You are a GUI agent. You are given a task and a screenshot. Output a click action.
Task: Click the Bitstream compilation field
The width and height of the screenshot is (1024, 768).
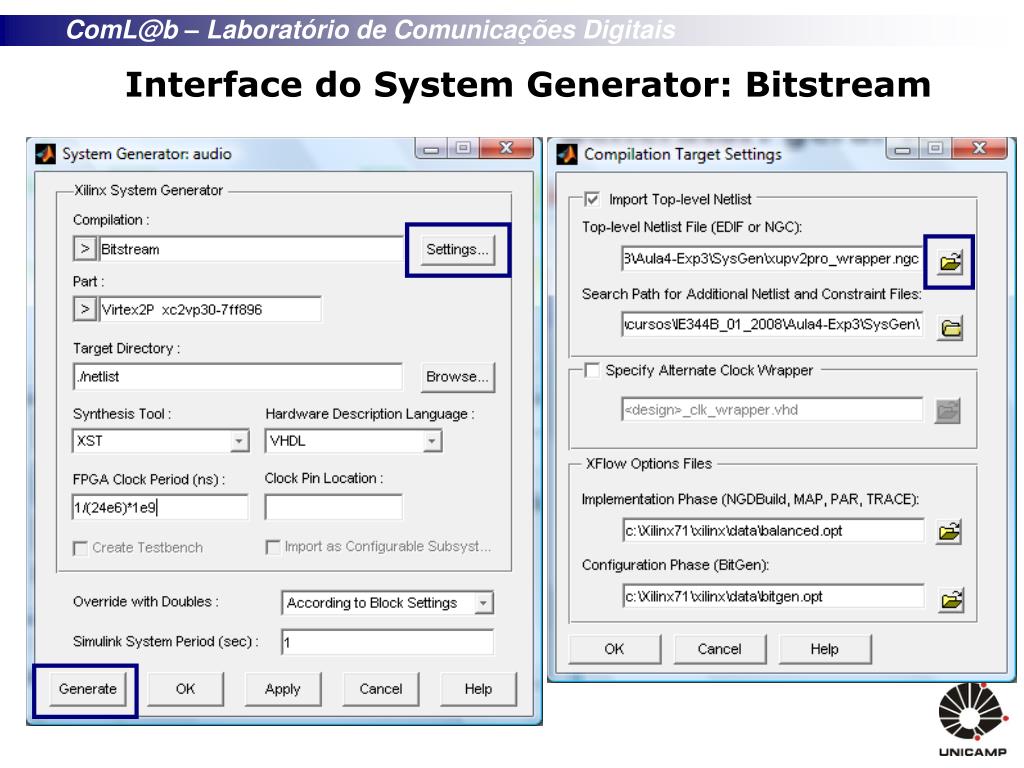pyautogui.click(x=250, y=249)
